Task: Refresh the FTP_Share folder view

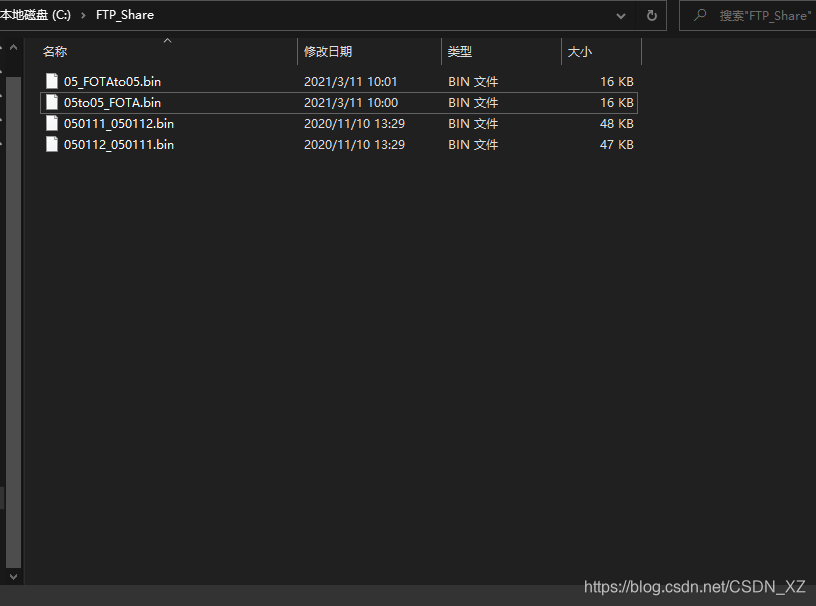Action: tap(652, 16)
